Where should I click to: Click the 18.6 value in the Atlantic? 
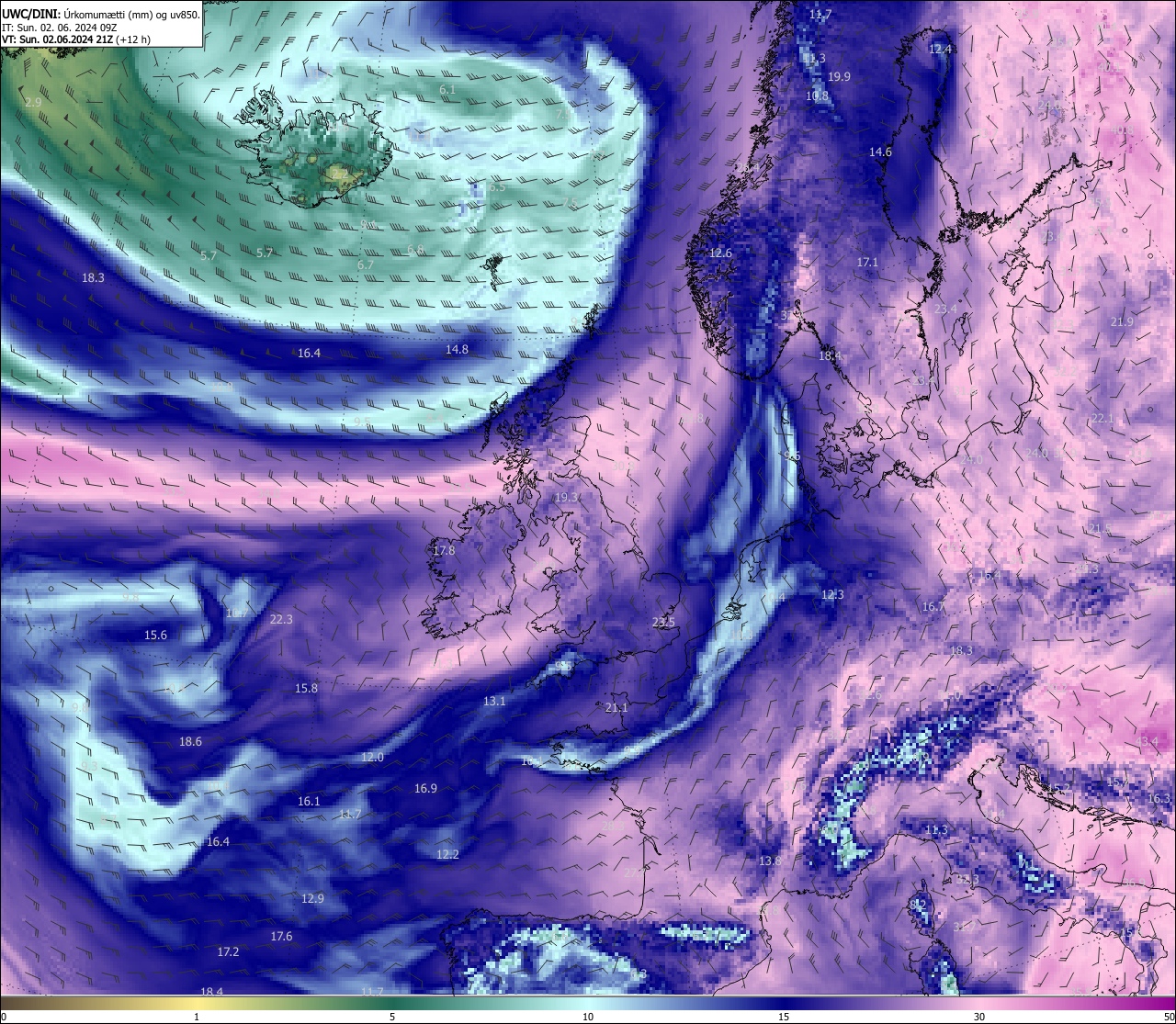click(x=190, y=742)
